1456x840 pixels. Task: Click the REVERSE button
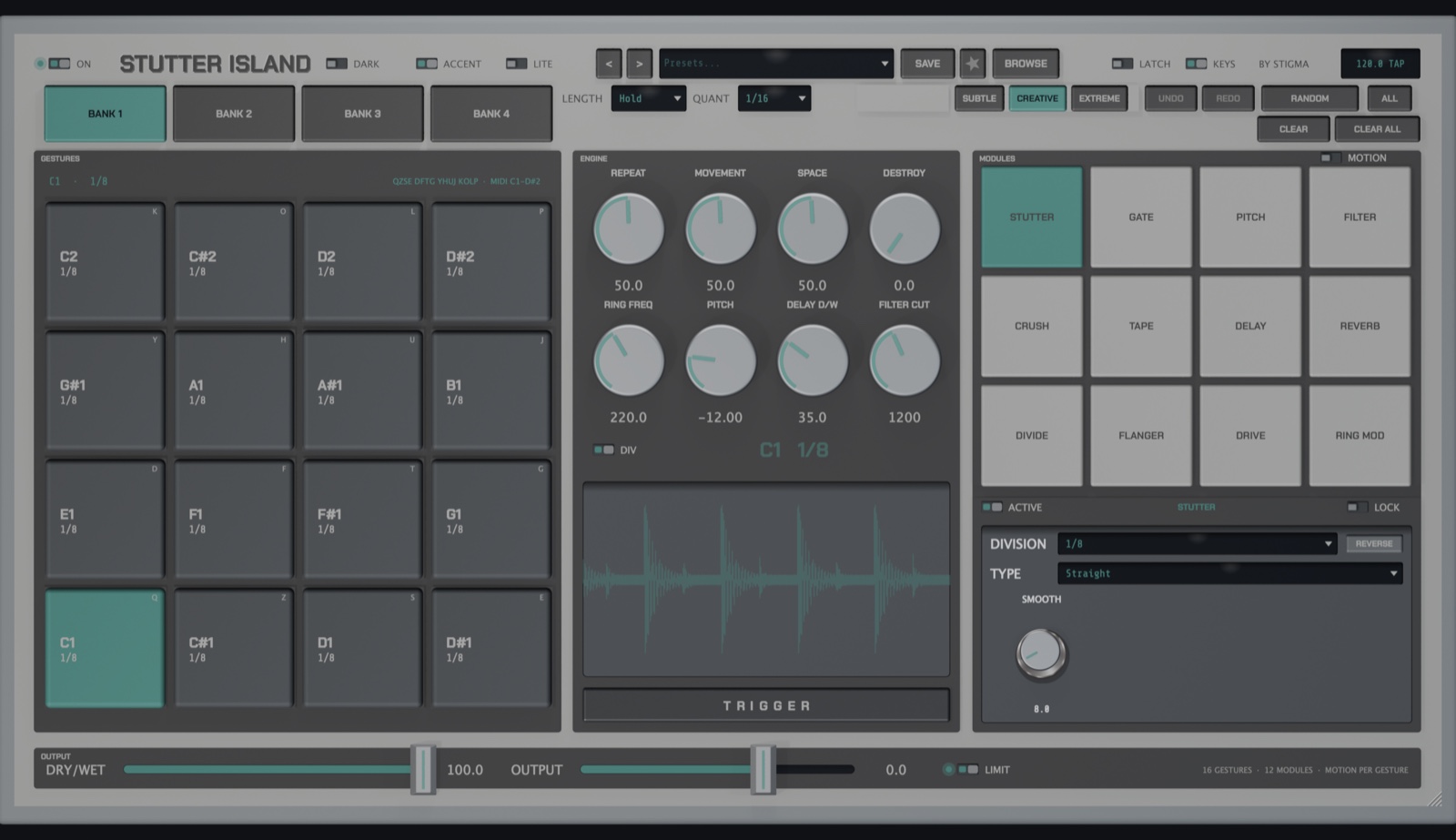(1374, 543)
